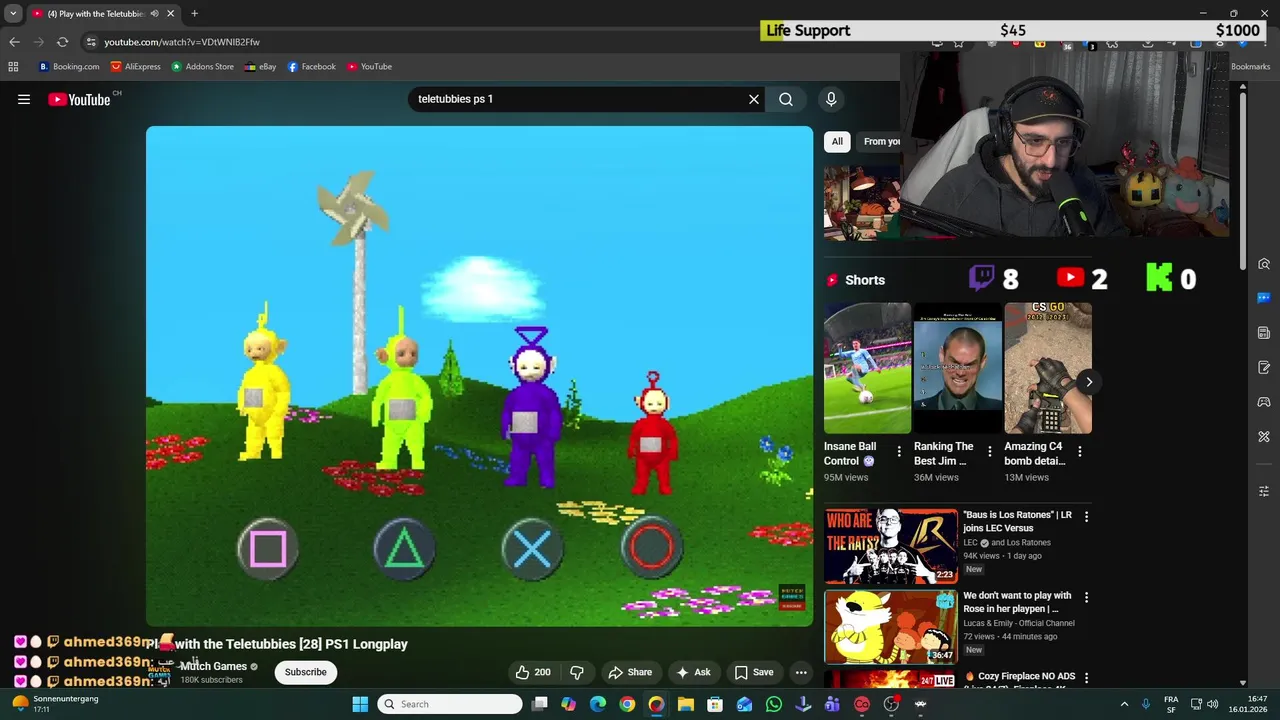
Task: Open the browser apps grid shortcut
Action: click(x=13, y=67)
